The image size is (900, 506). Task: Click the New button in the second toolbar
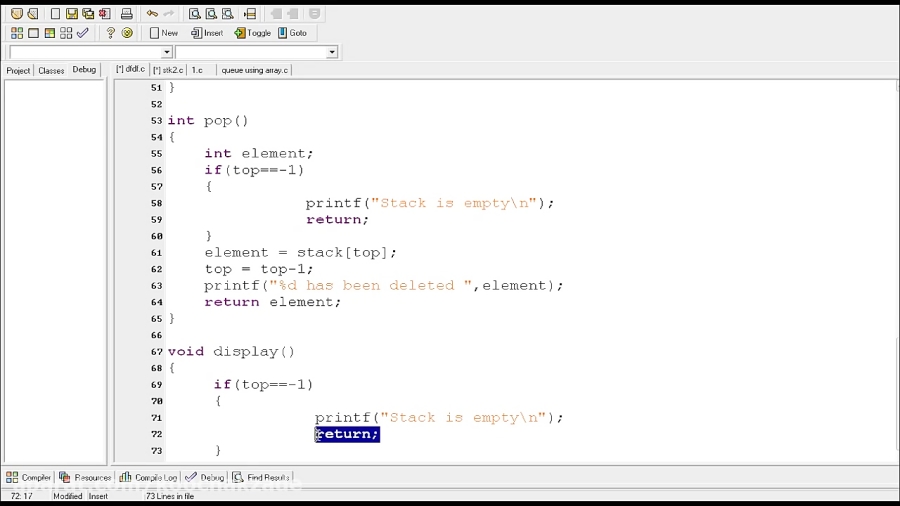coord(164,33)
